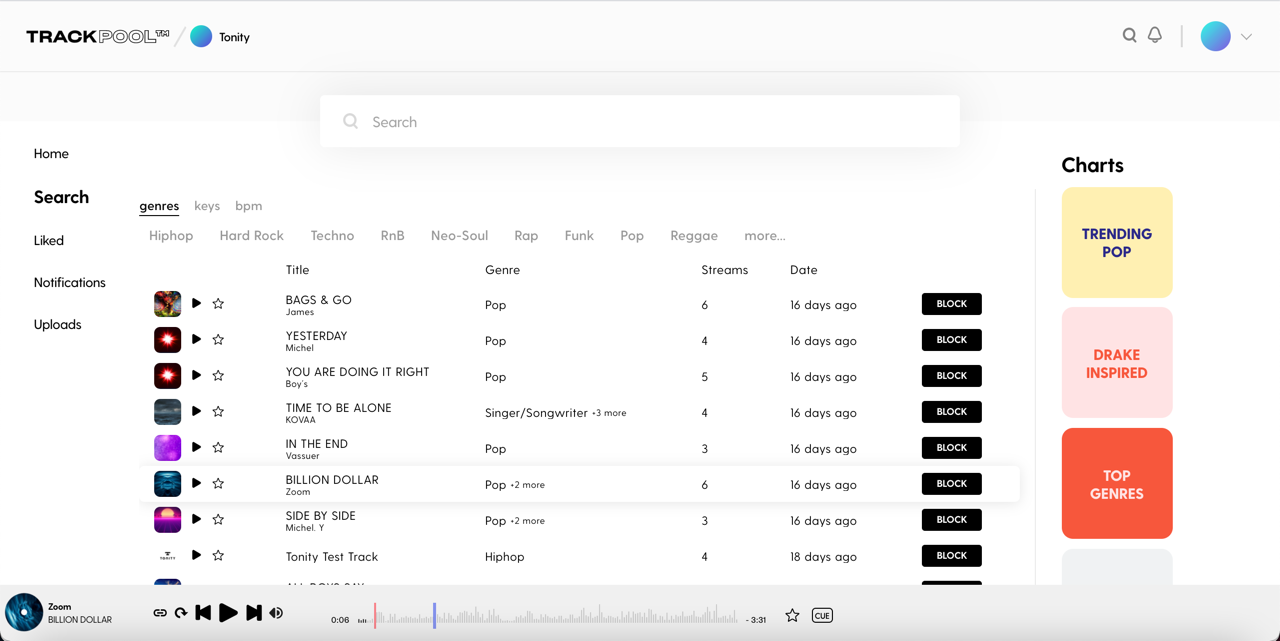Star the currently playing track in the player
The width and height of the screenshot is (1280, 641).
(792, 615)
